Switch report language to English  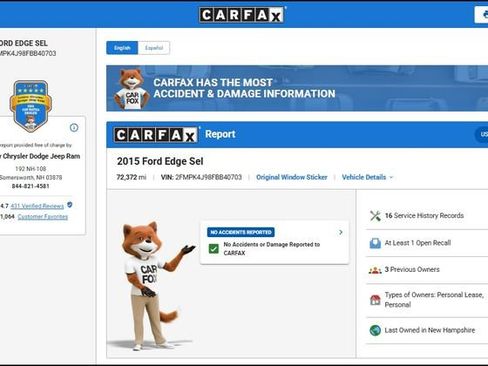122,48
